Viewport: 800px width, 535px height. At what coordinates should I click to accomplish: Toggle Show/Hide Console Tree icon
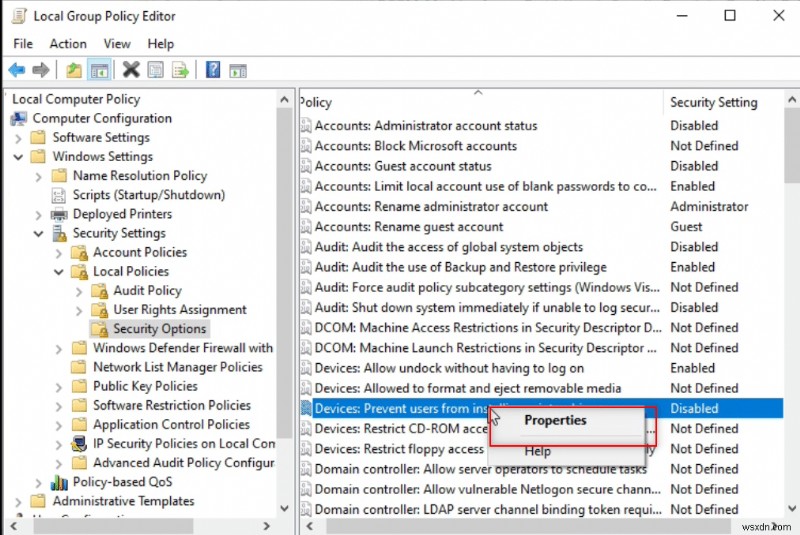click(x=99, y=70)
